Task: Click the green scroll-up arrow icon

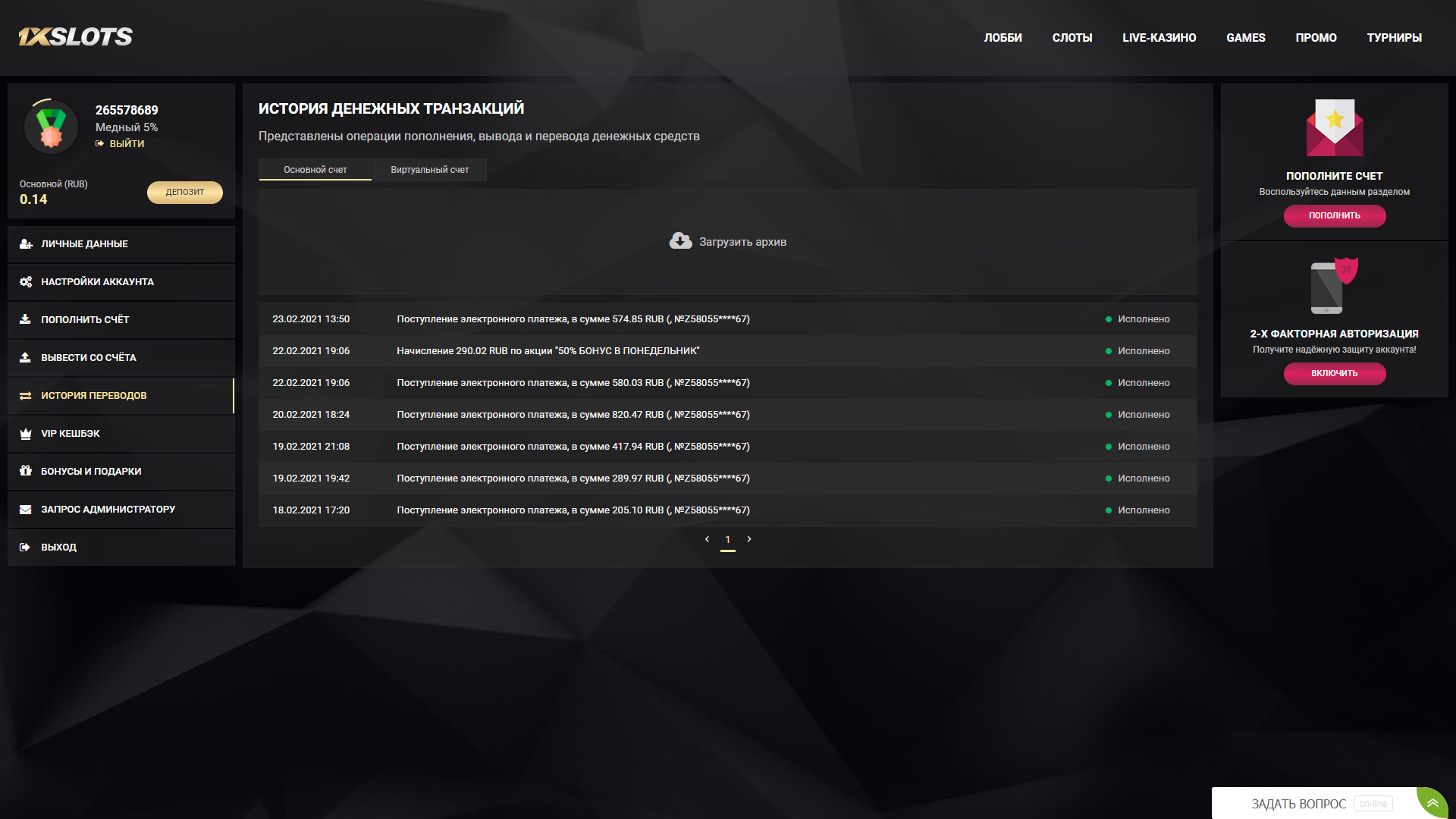Action: coord(1432,803)
